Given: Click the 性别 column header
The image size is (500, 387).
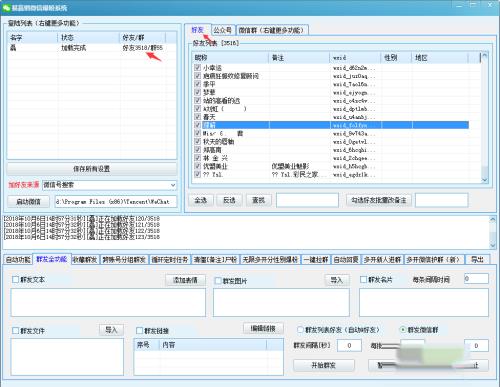Looking at the screenshot, I should tap(396, 58).
